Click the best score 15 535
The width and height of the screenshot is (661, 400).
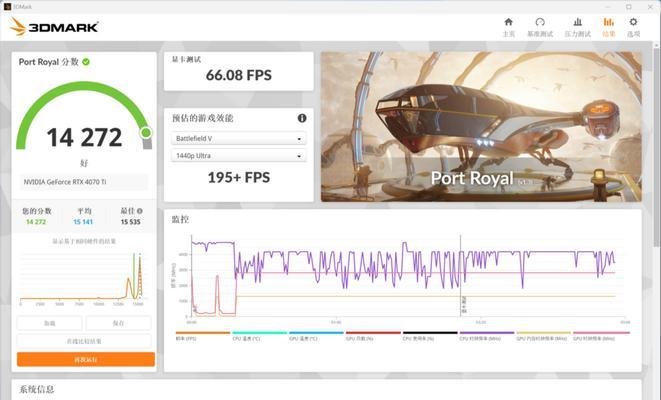coord(130,222)
